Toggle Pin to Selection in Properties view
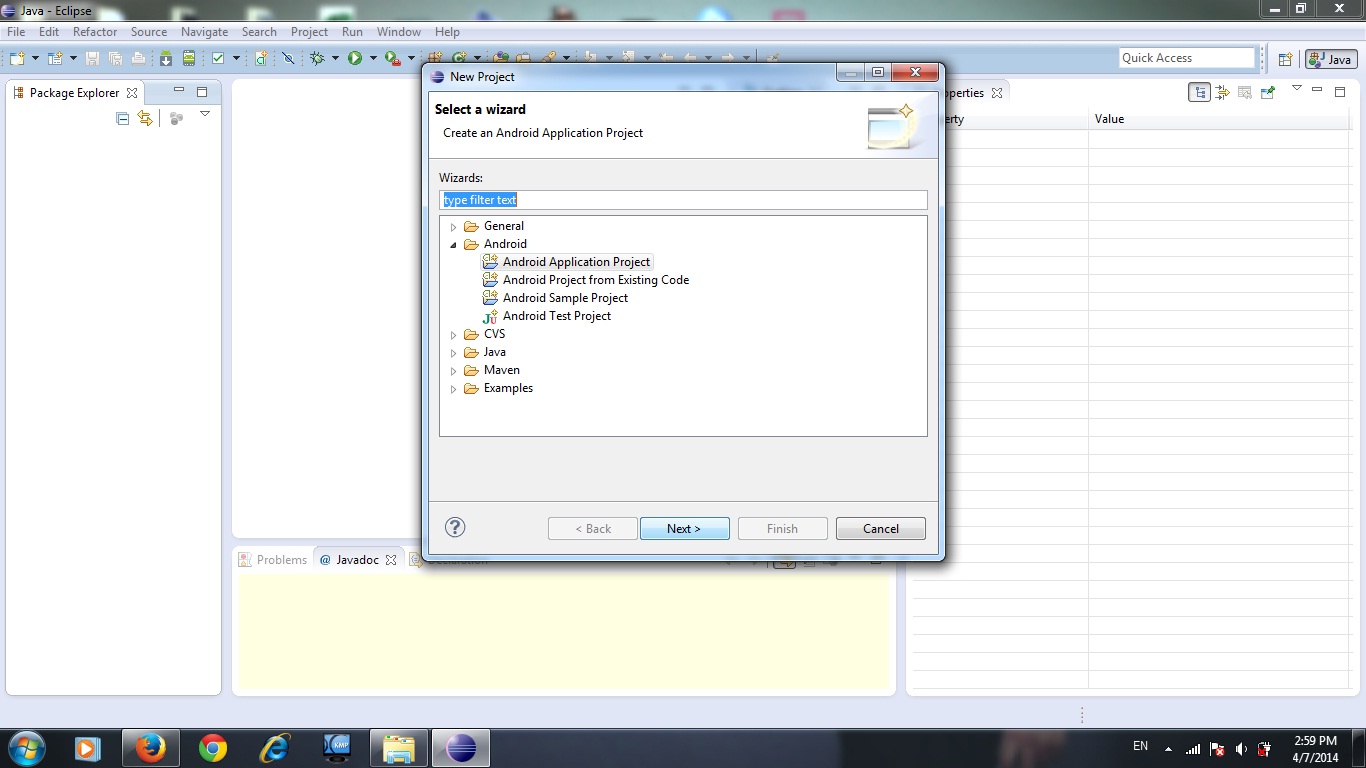 point(1268,92)
